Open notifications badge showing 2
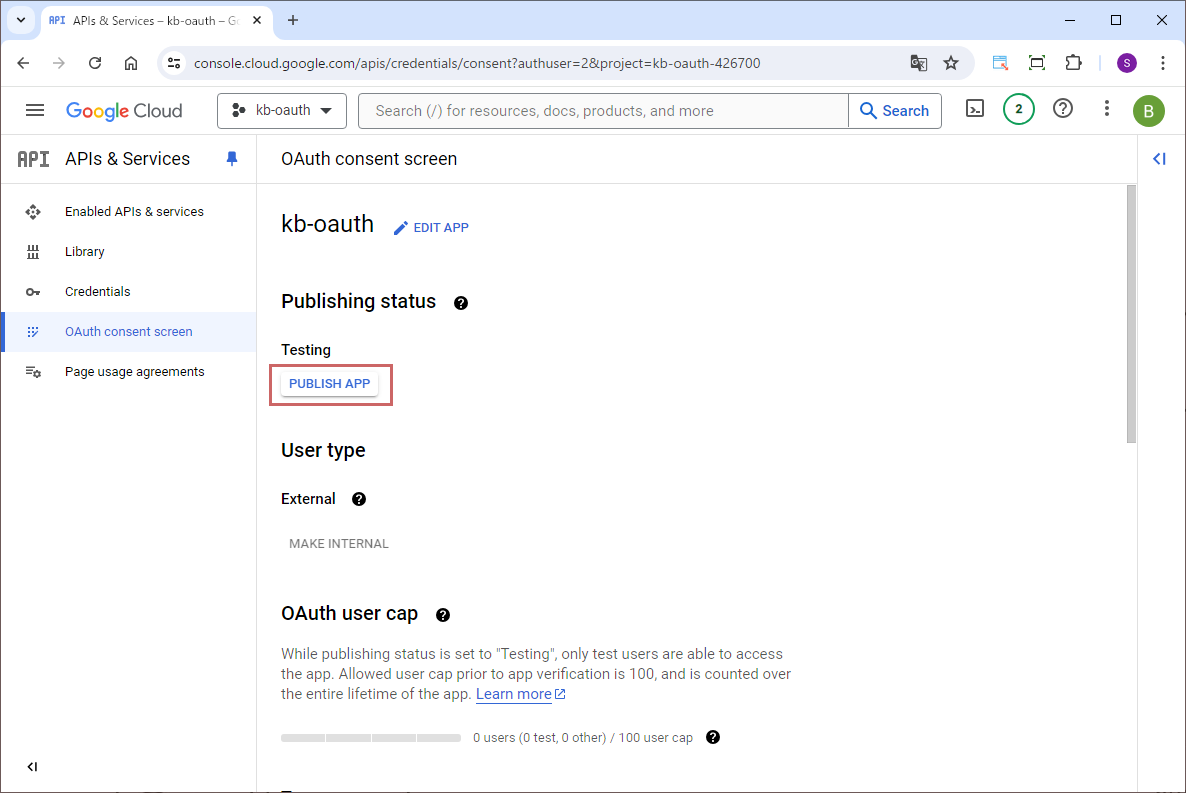The width and height of the screenshot is (1186, 793). (1018, 109)
